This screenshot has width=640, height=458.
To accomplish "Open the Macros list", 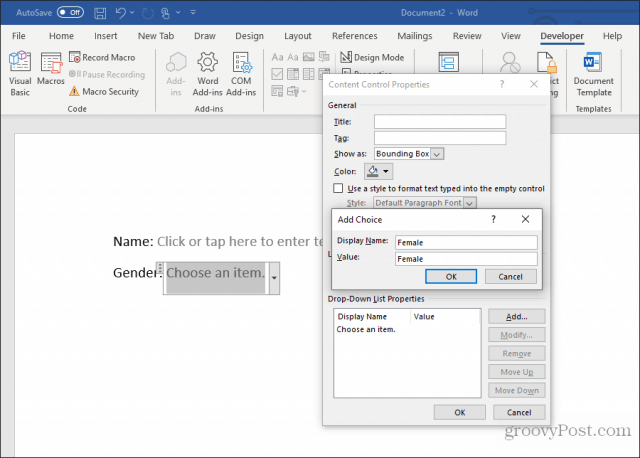I will (51, 69).
